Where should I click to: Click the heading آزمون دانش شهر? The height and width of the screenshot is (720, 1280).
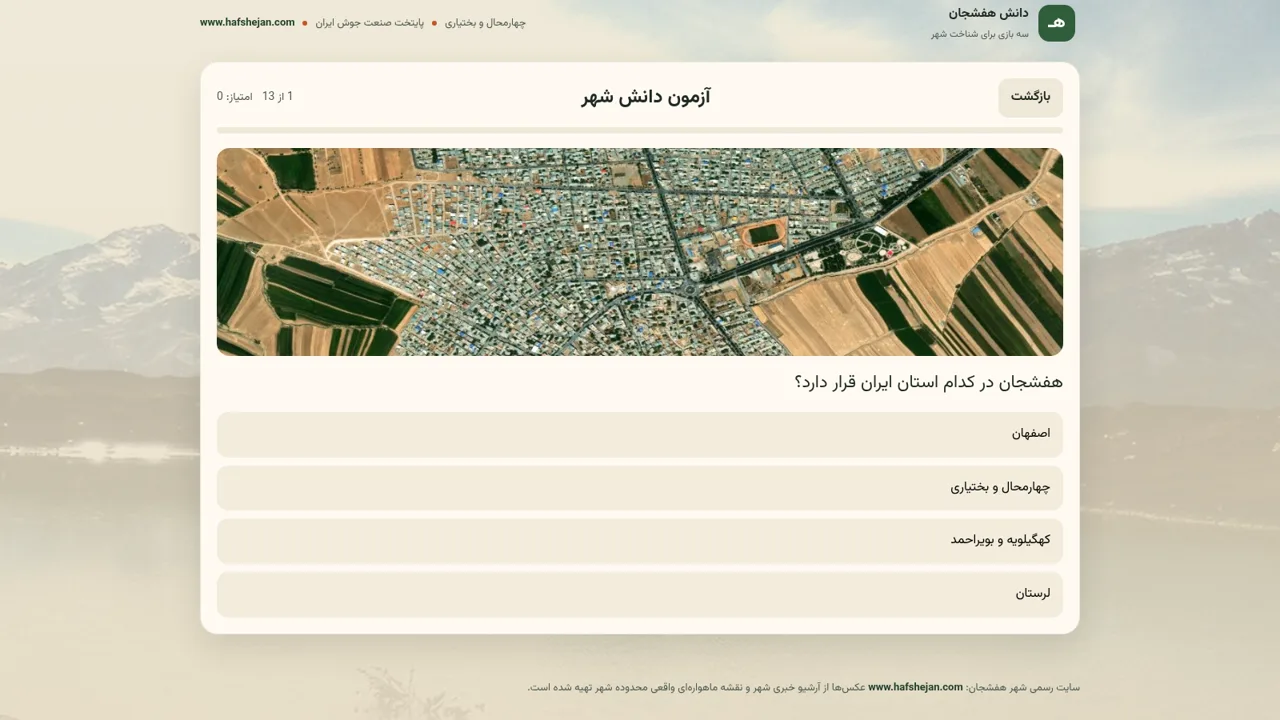(x=646, y=97)
